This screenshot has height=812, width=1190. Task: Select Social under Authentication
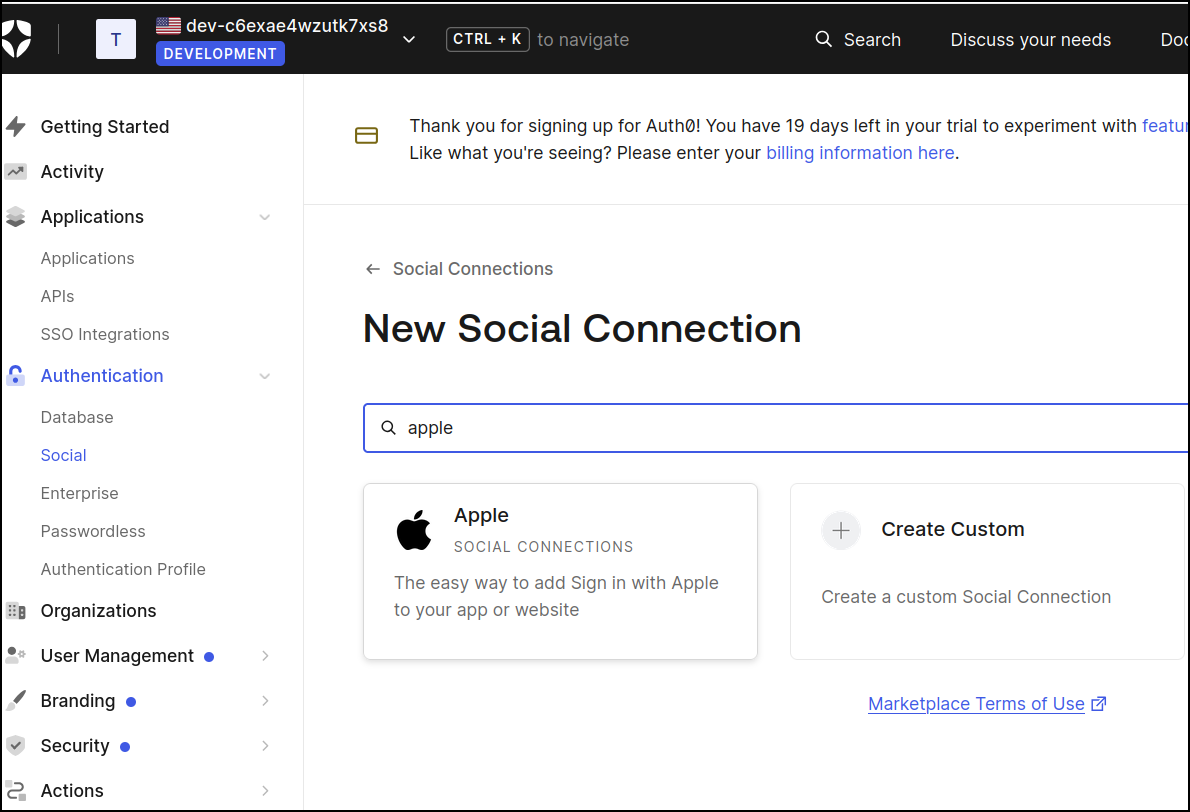point(64,455)
